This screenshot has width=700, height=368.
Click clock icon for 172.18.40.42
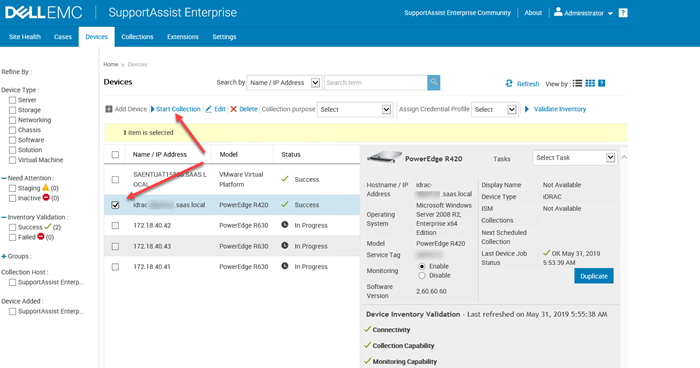[x=285, y=225]
